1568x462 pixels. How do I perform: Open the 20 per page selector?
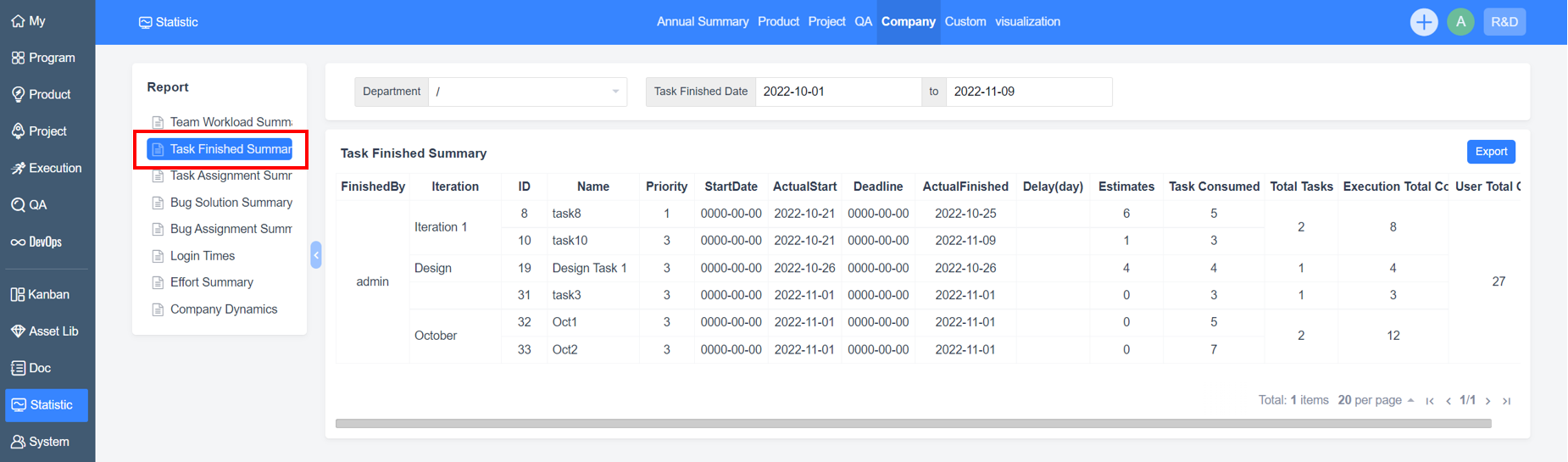pyautogui.click(x=1375, y=400)
